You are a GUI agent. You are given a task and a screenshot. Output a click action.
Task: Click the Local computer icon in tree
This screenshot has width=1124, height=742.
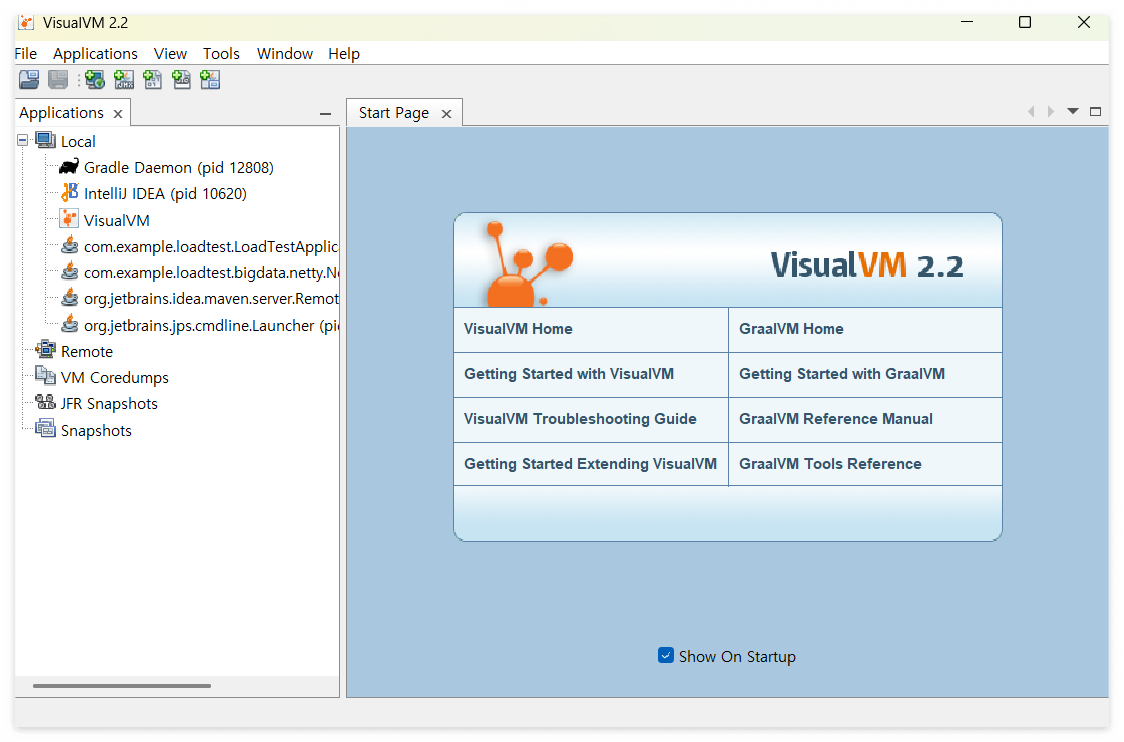click(x=46, y=141)
